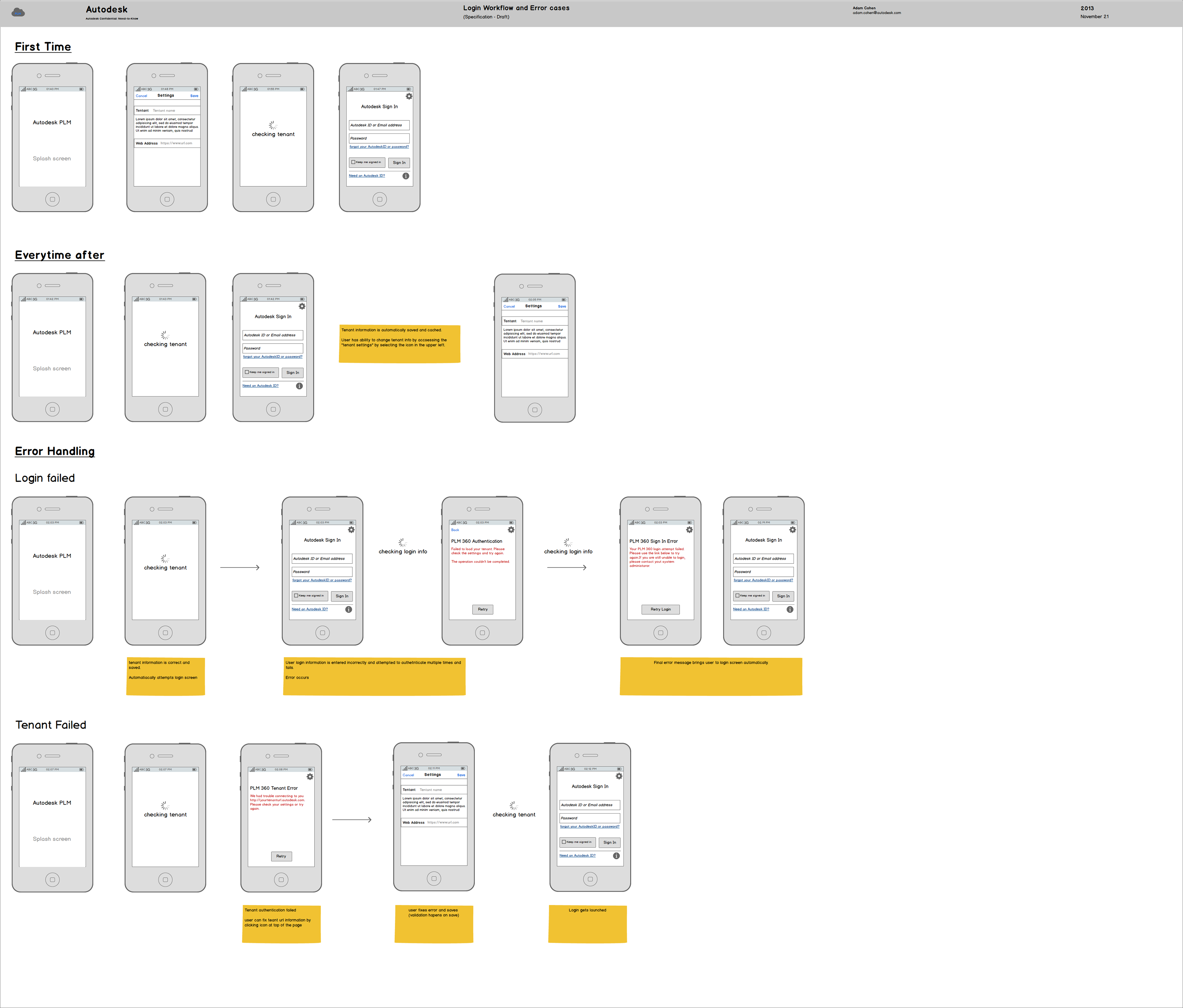Enable 'Keep me signed in' on Tenant Failed sign-in
Image resolution: width=1183 pixels, height=1008 pixels.
click(x=563, y=842)
